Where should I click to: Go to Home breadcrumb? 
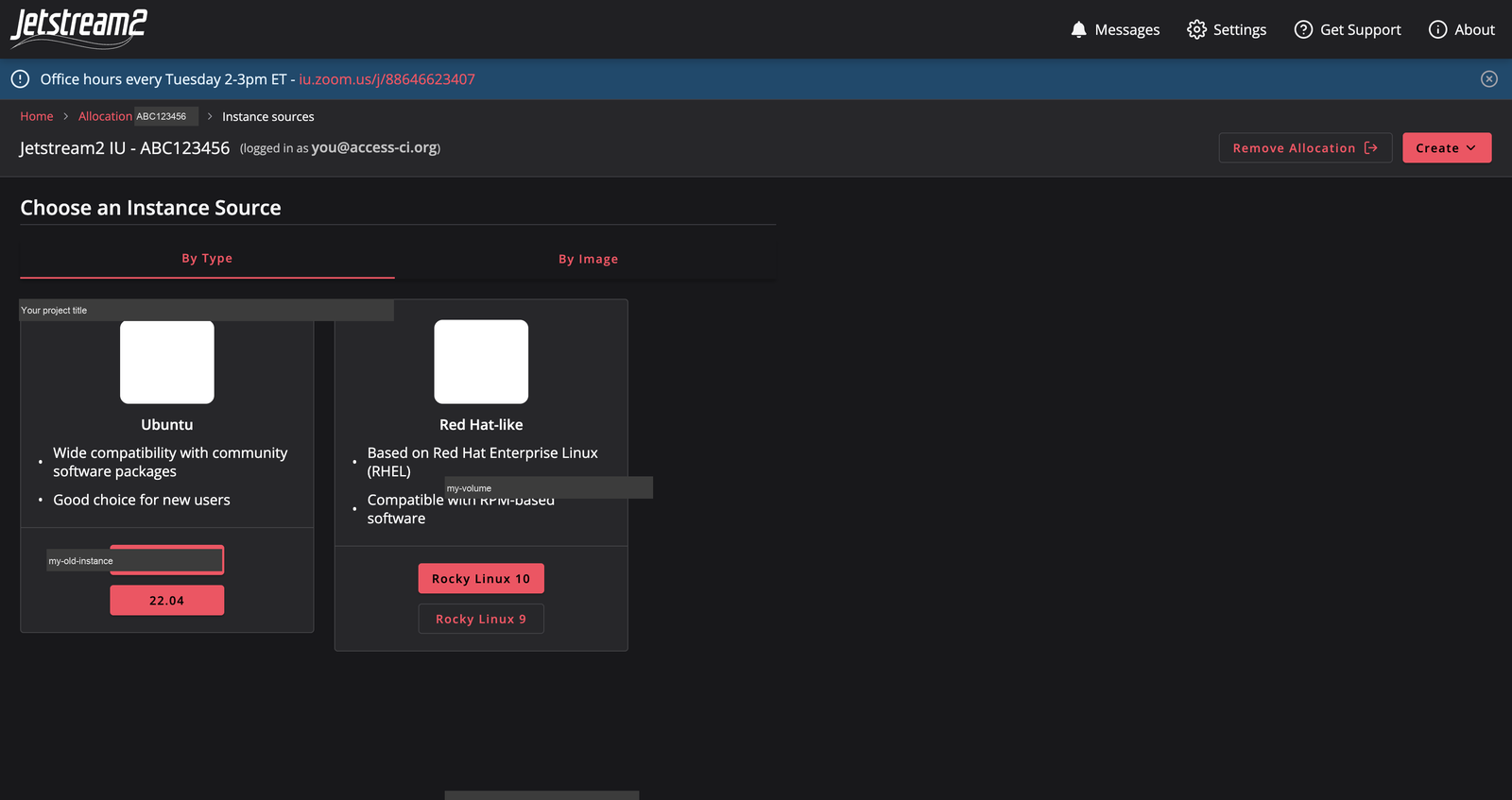coord(37,116)
